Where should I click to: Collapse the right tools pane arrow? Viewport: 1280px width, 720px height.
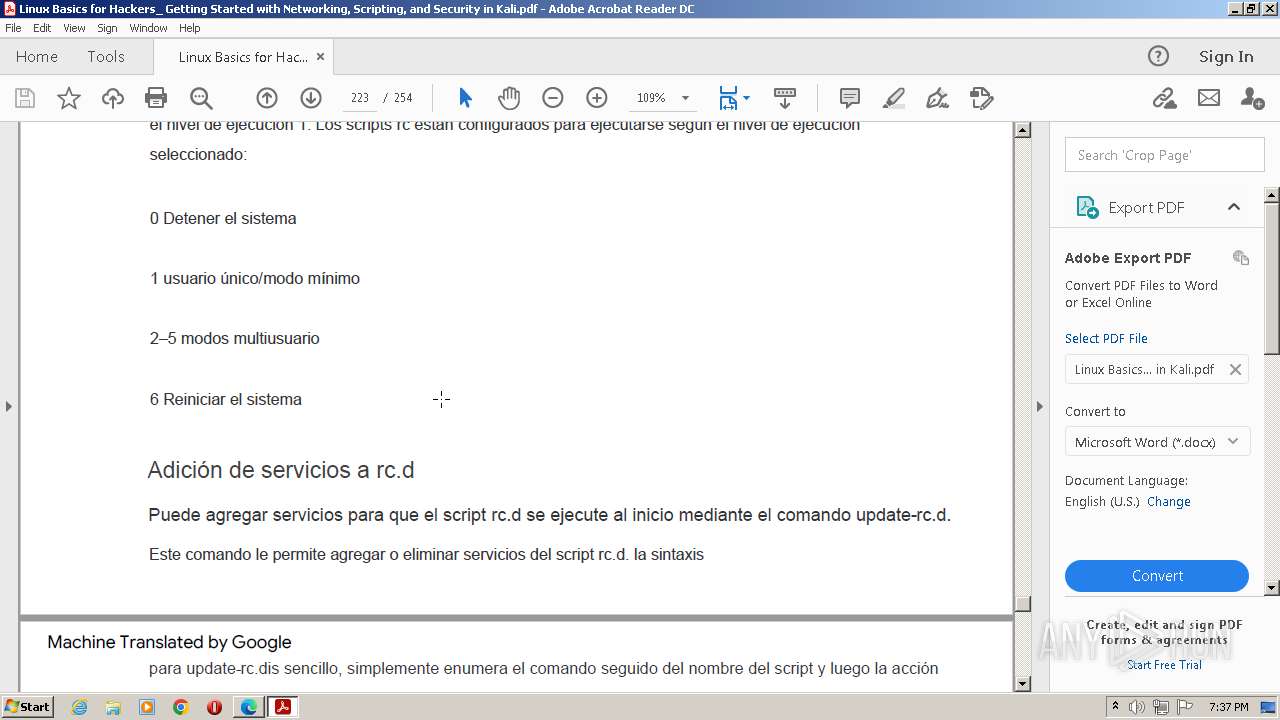pyautogui.click(x=1039, y=406)
